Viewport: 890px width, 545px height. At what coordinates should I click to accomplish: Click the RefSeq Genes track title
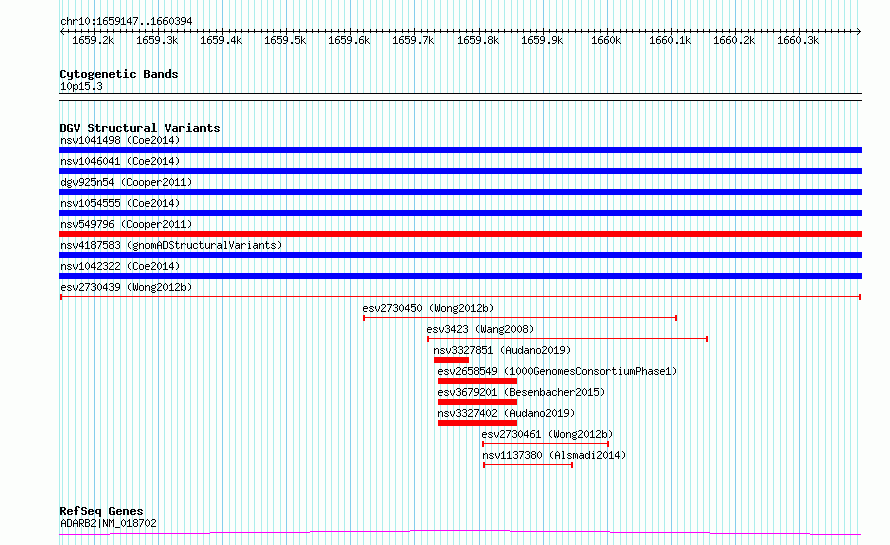pyautogui.click(x=101, y=511)
